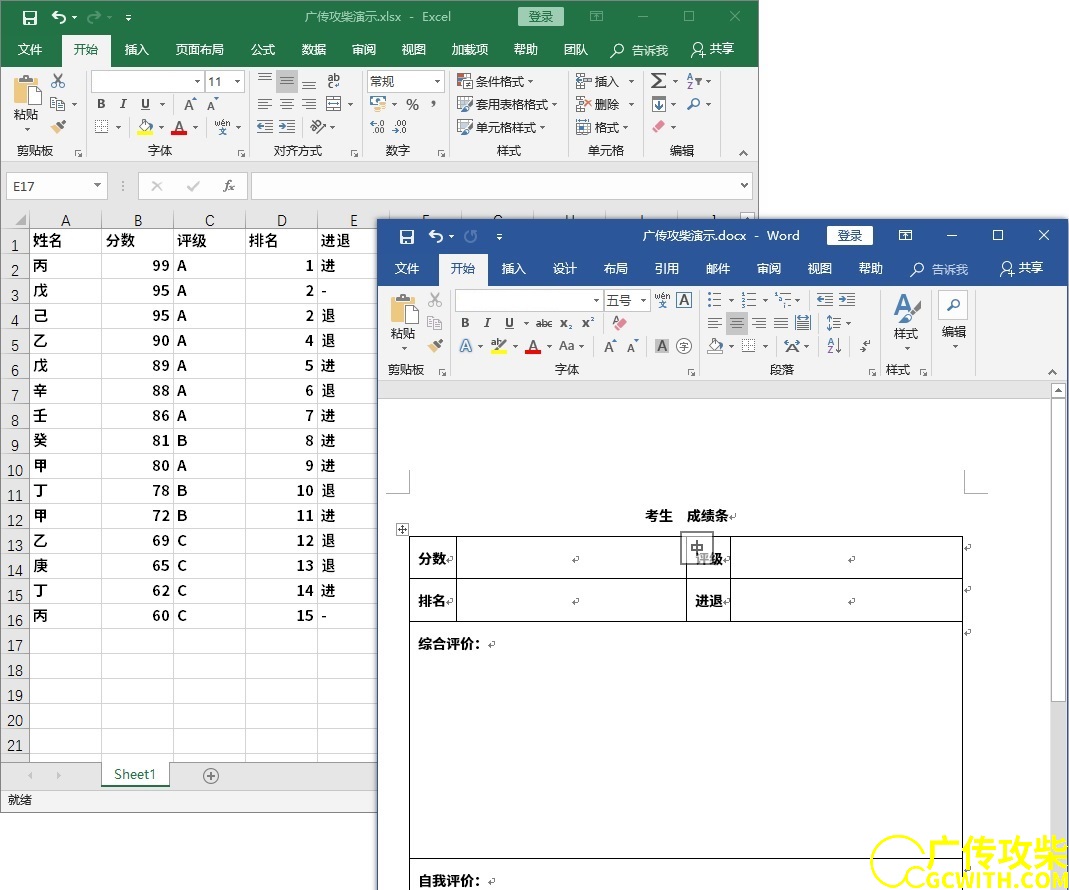Click the Paste clipboard icon in Excel
The width and height of the screenshot is (1069, 890).
point(27,91)
